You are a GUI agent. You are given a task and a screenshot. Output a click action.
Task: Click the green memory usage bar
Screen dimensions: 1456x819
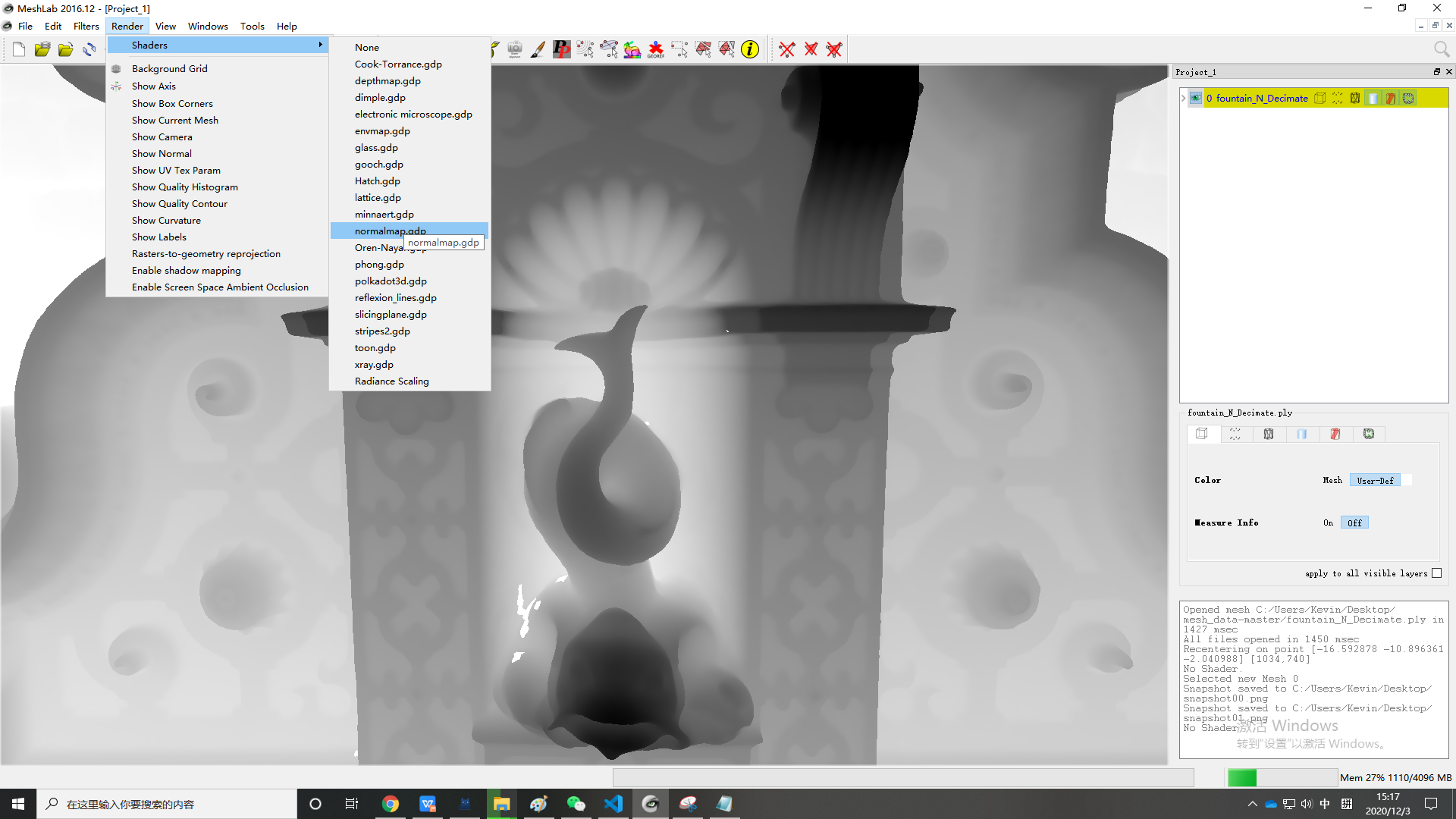coord(1242,777)
